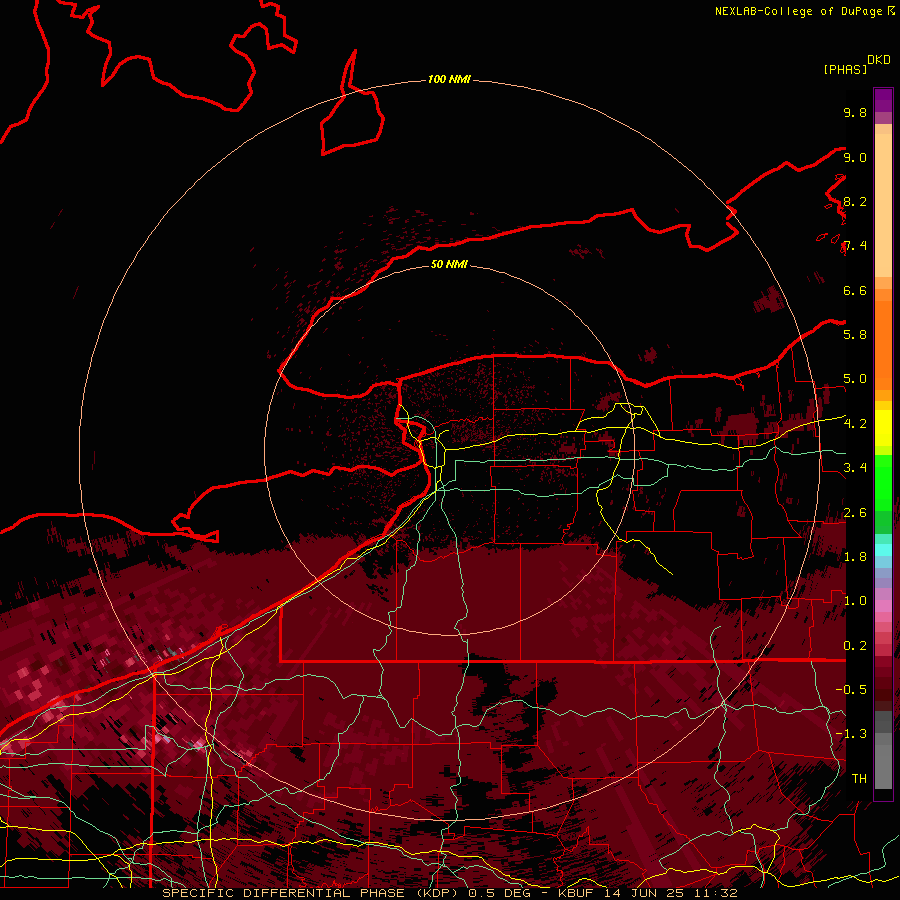
Task: Click the bright green segment of the color bar
Action: pyautogui.click(x=883, y=482)
